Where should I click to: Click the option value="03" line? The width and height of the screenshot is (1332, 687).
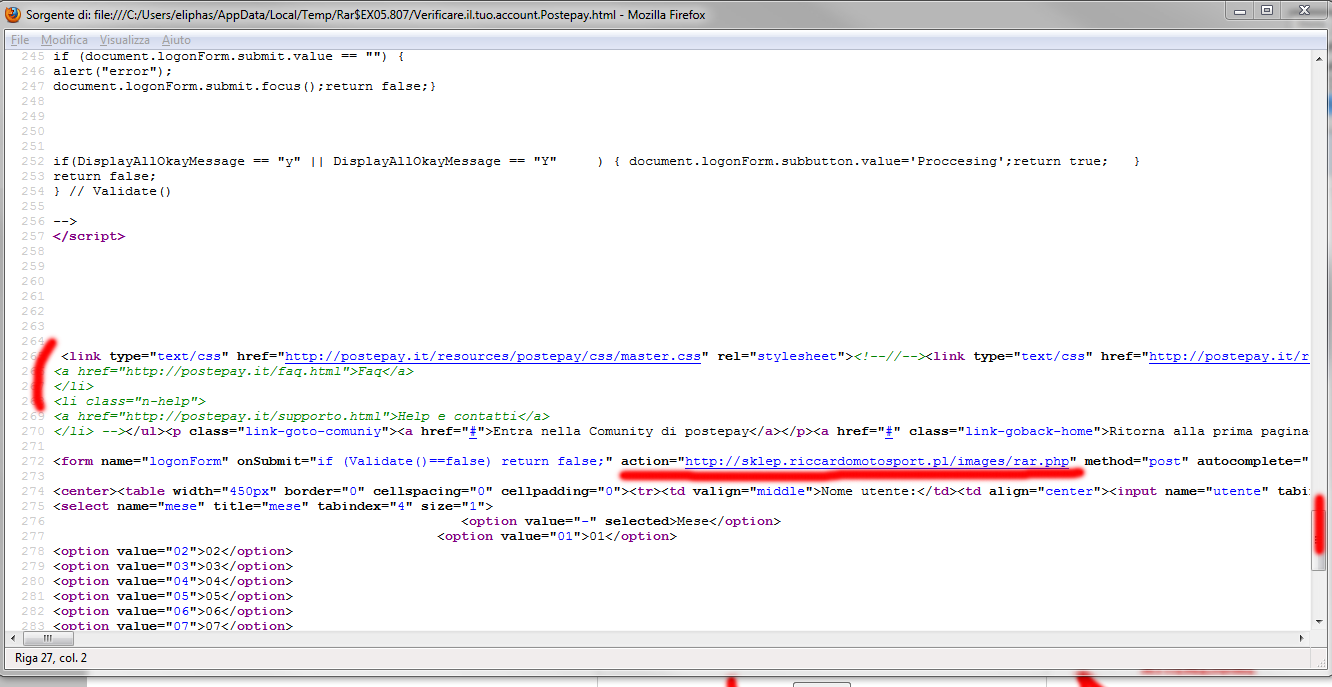(x=173, y=566)
